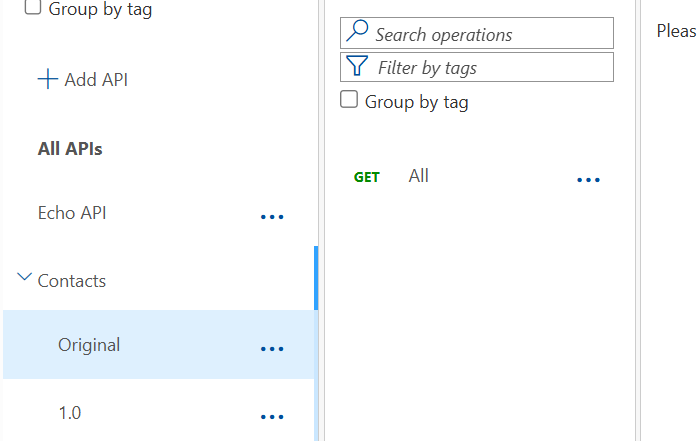Open the Original version ellipsis menu

click(x=272, y=349)
